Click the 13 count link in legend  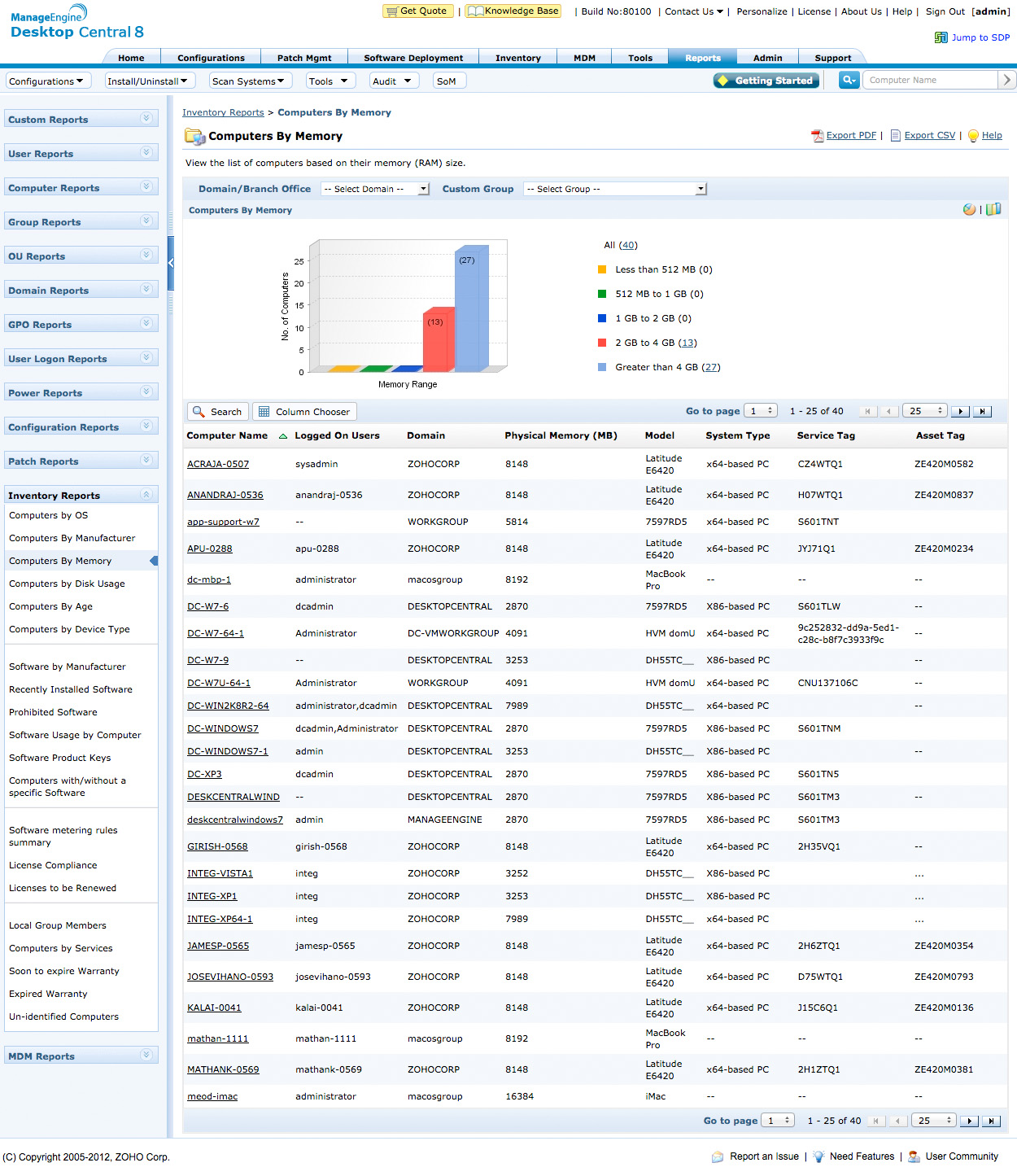687,343
